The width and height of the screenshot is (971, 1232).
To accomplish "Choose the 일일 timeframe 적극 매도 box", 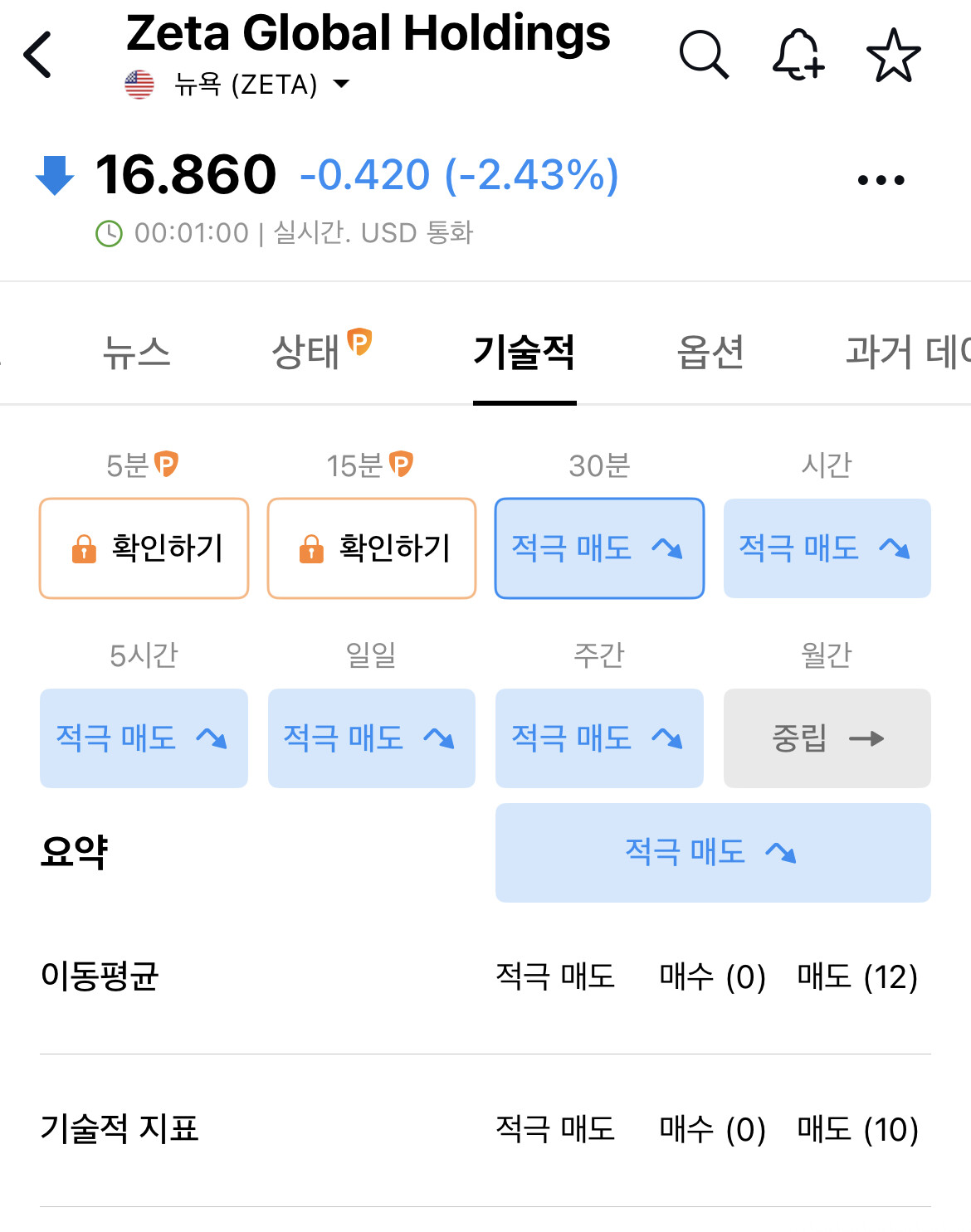I will point(372,738).
